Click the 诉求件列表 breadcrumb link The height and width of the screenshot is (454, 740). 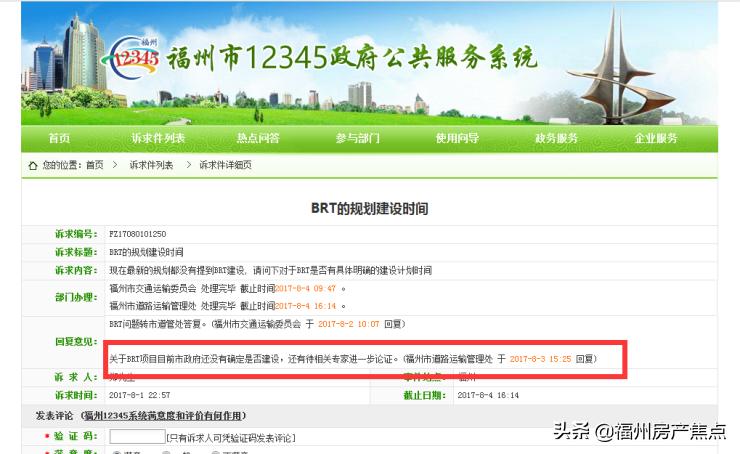pyautogui.click(x=151, y=165)
